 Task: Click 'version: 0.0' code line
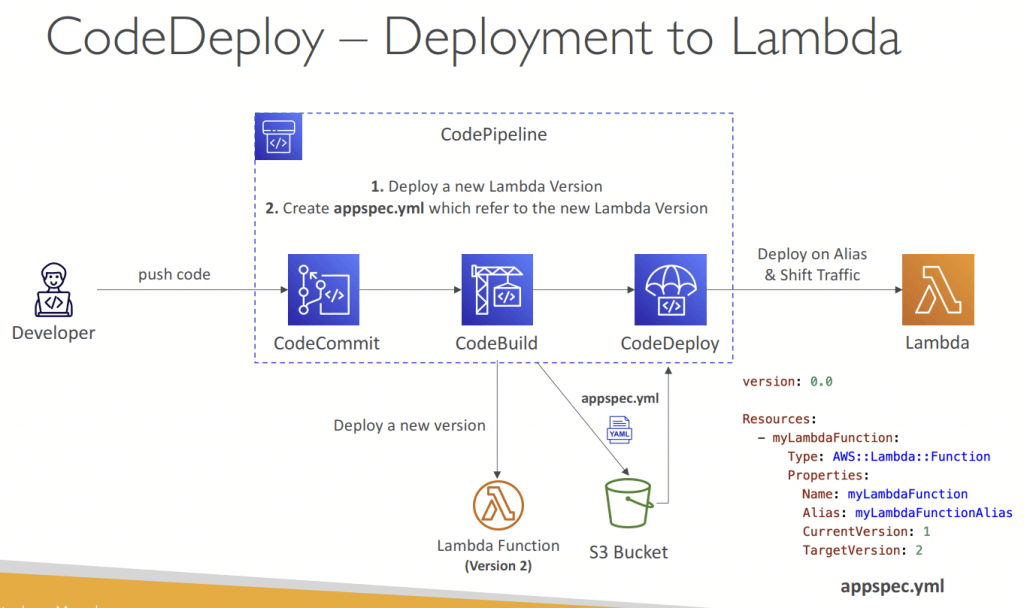788,381
